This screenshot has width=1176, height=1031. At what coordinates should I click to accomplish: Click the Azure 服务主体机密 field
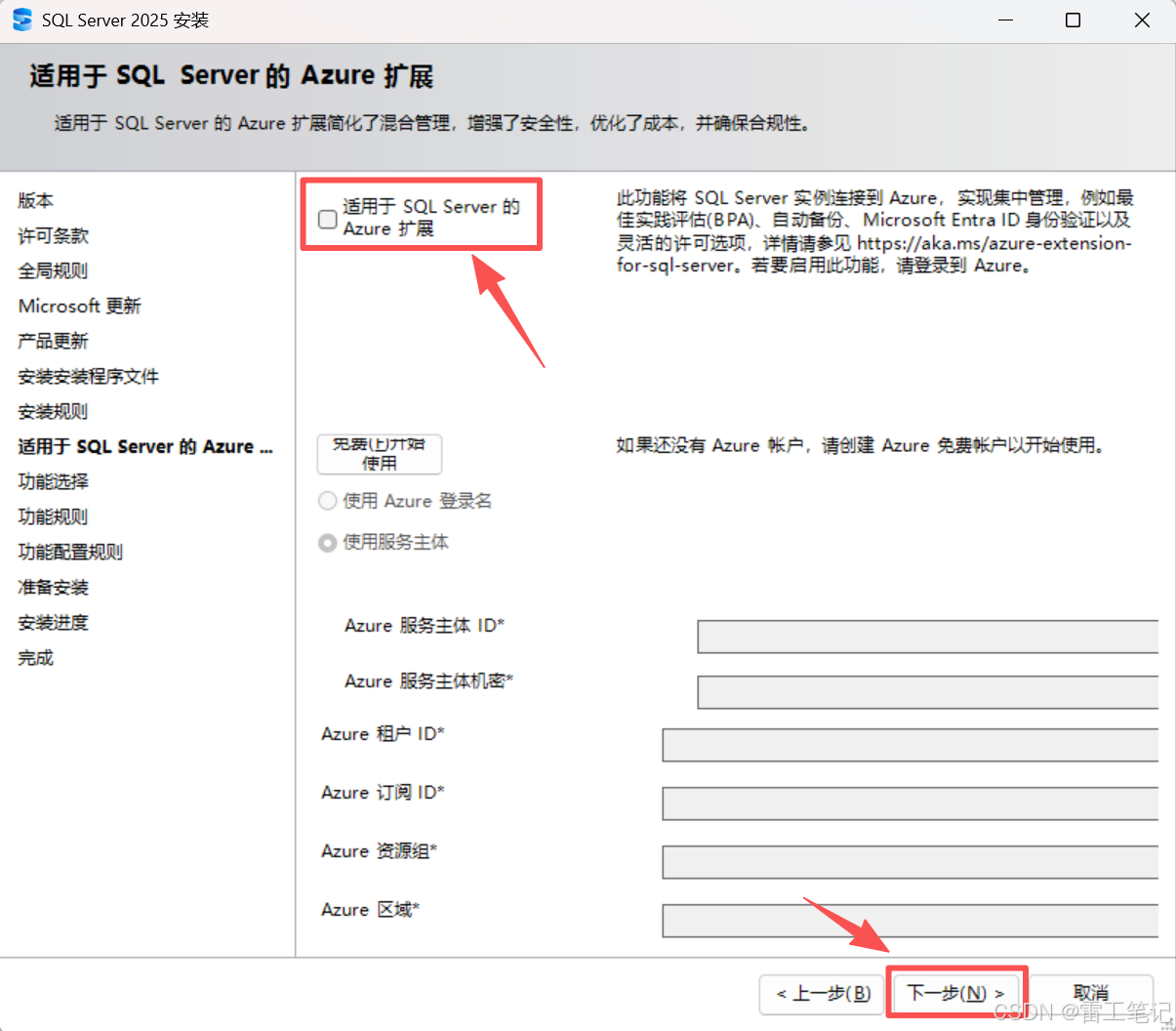click(928, 692)
